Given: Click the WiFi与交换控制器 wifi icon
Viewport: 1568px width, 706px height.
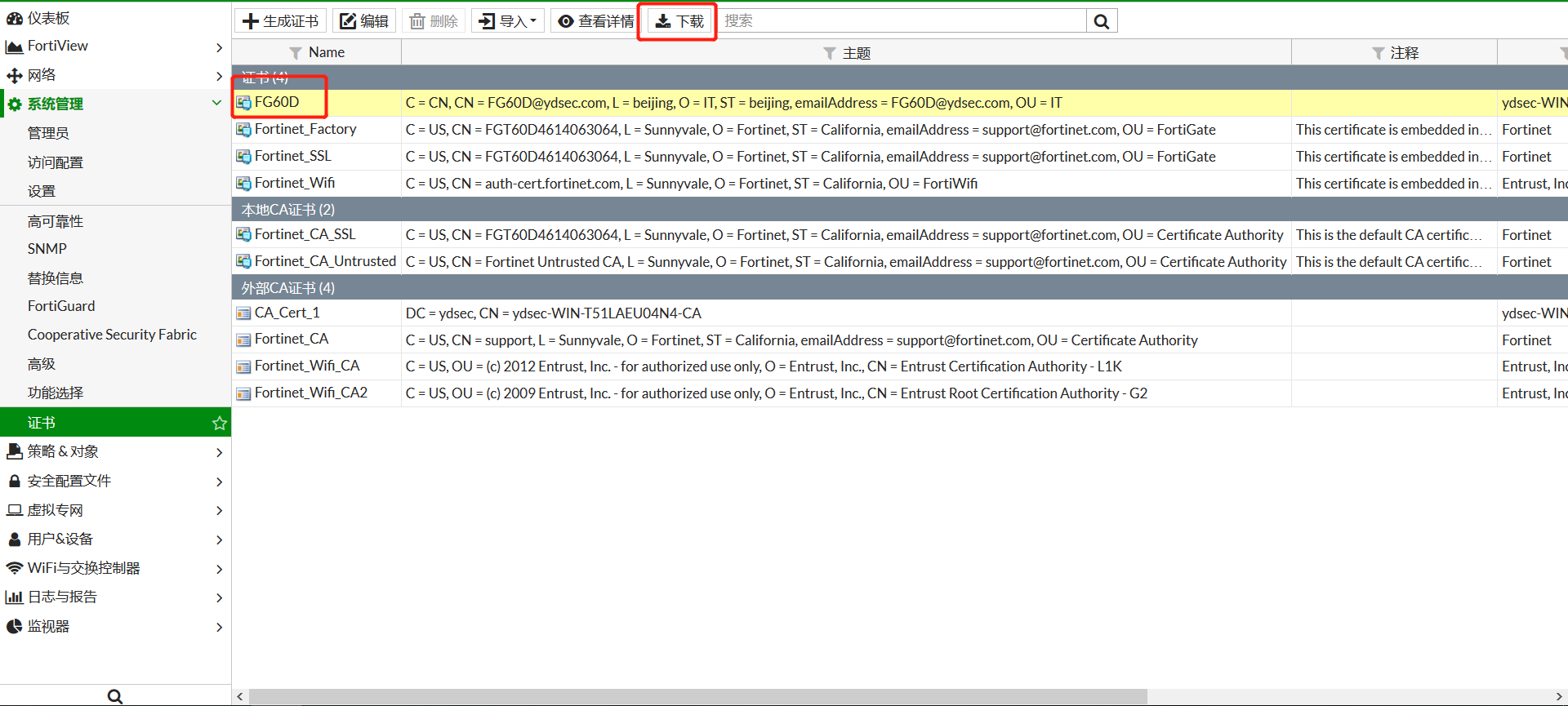Looking at the screenshot, I should (14, 568).
